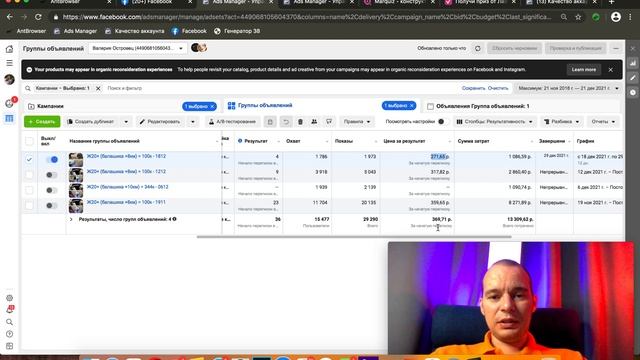Check the Объявления tab checkbox
Image resolution: width=640 pixels, height=360 pixels.
click(430, 107)
